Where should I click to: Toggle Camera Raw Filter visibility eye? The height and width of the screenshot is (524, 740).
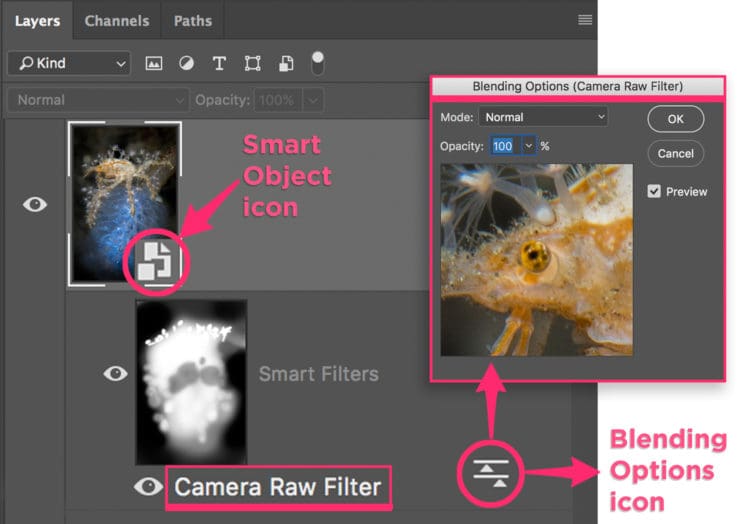[149, 487]
